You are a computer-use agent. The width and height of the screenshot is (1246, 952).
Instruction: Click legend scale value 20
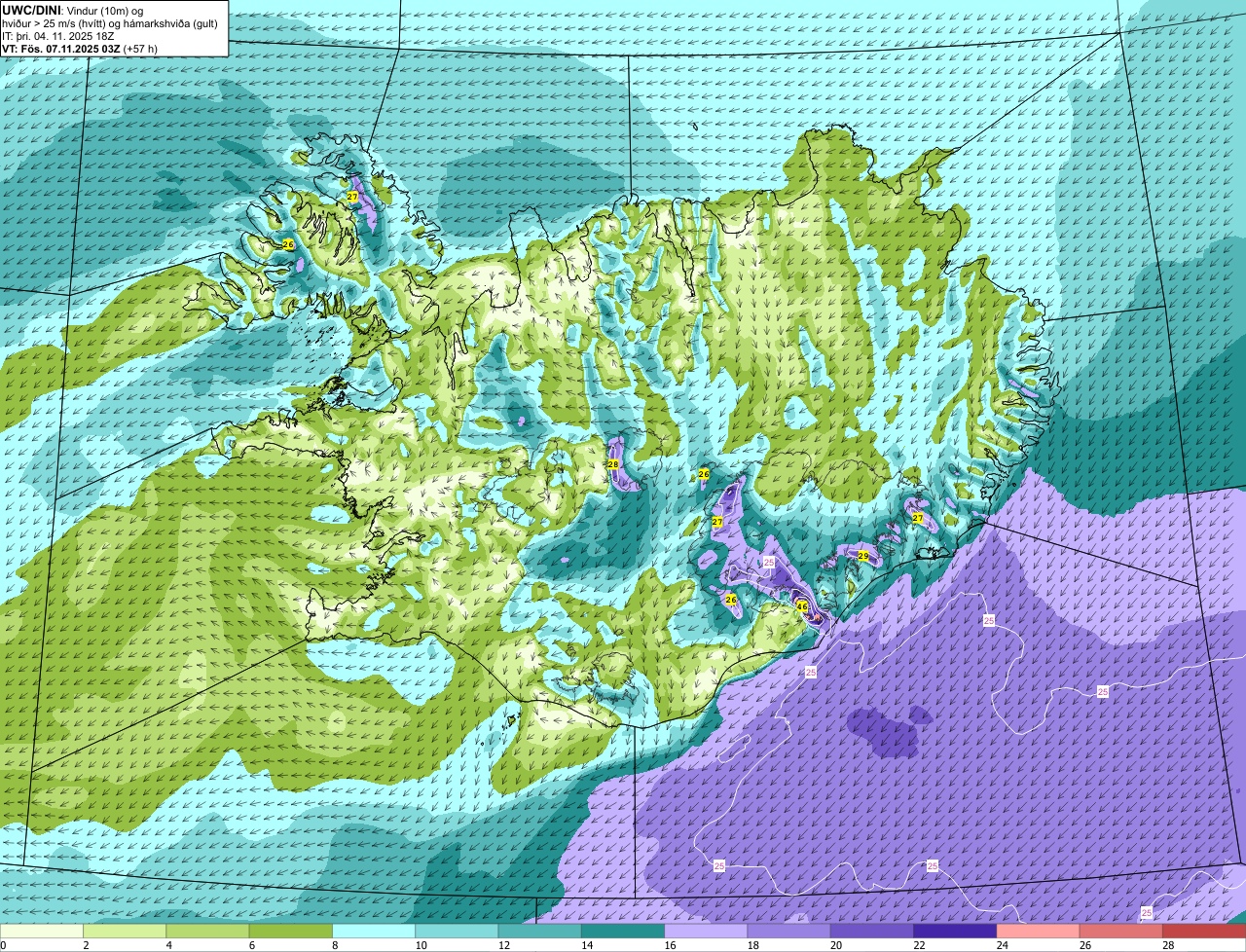(x=836, y=945)
